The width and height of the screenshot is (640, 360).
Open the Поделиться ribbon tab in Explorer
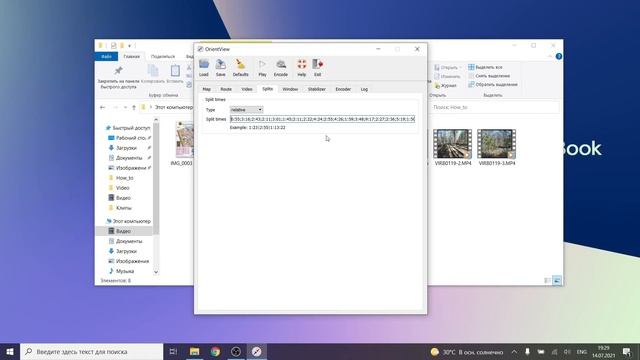click(162, 56)
